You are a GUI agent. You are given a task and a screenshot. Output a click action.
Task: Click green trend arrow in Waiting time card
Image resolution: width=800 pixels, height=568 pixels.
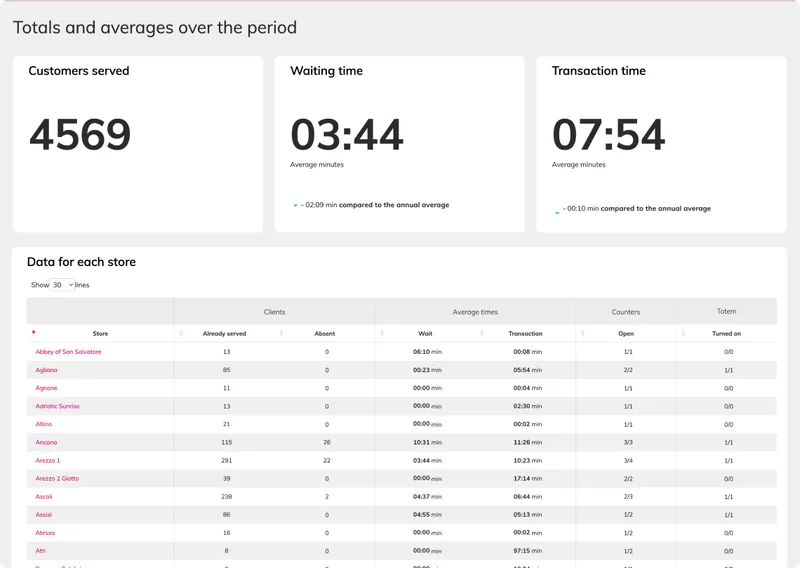pos(295,205)
